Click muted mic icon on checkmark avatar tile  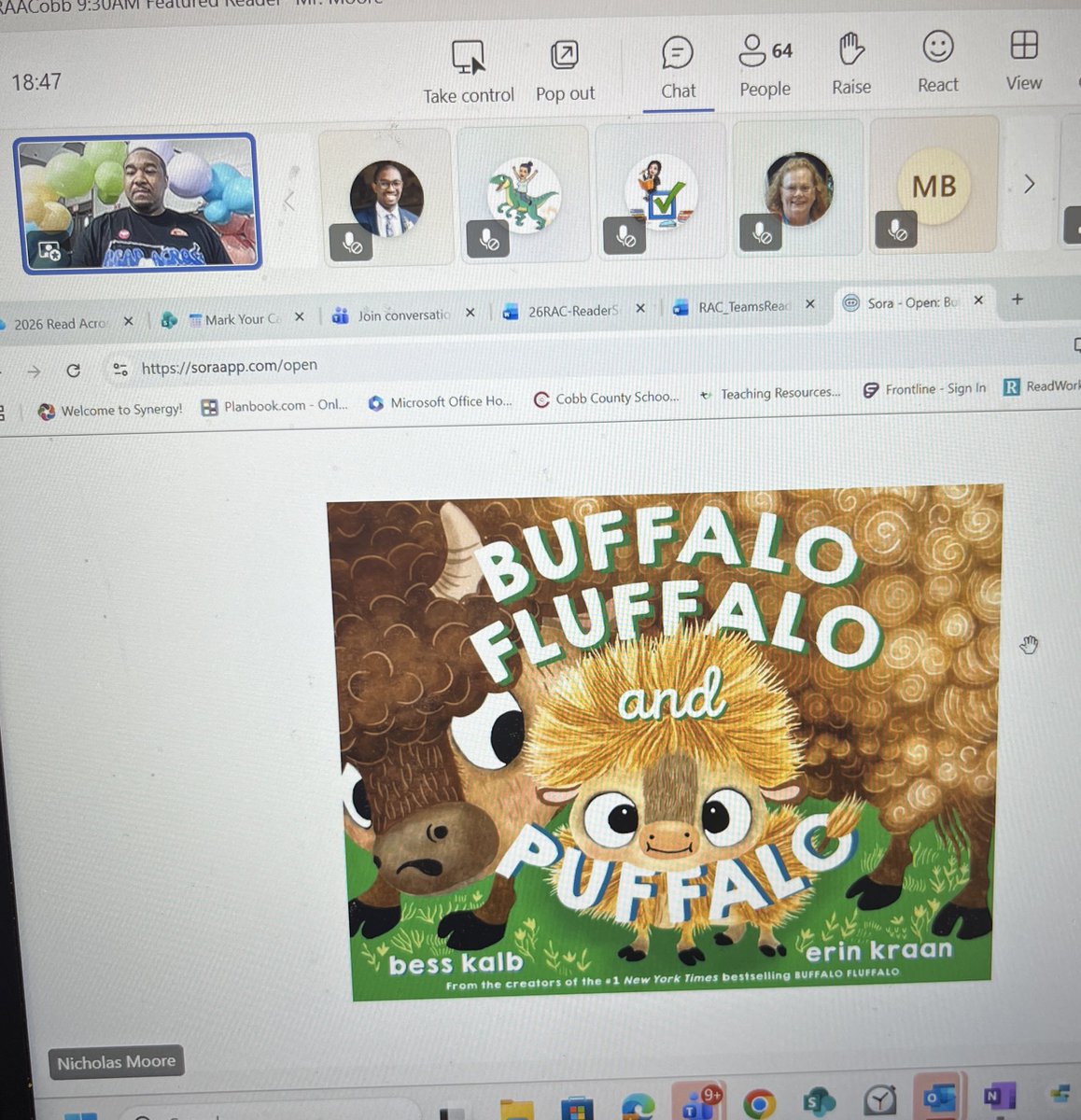pyautogui.click(x=625, y=236)
